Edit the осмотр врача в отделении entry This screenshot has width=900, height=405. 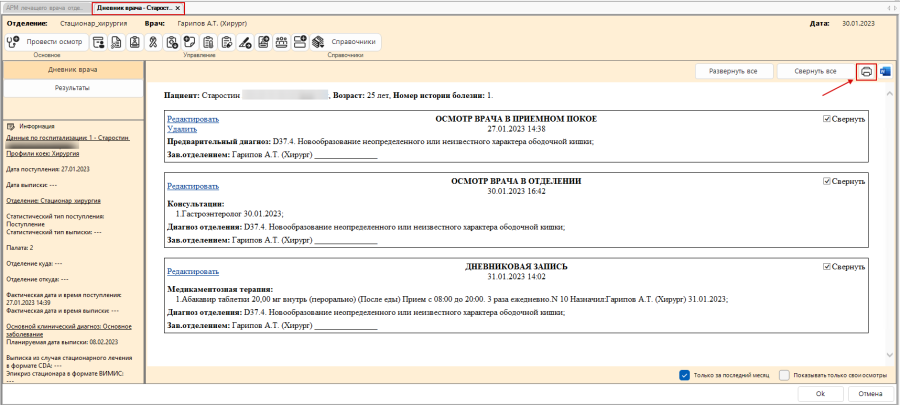pyautogui.click(x=193, y=186)
